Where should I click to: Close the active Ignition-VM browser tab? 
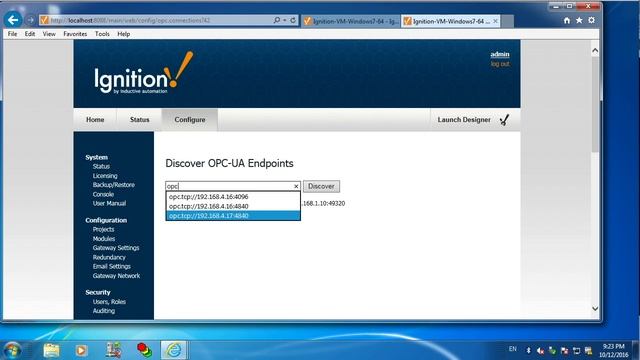pos(496,21)
